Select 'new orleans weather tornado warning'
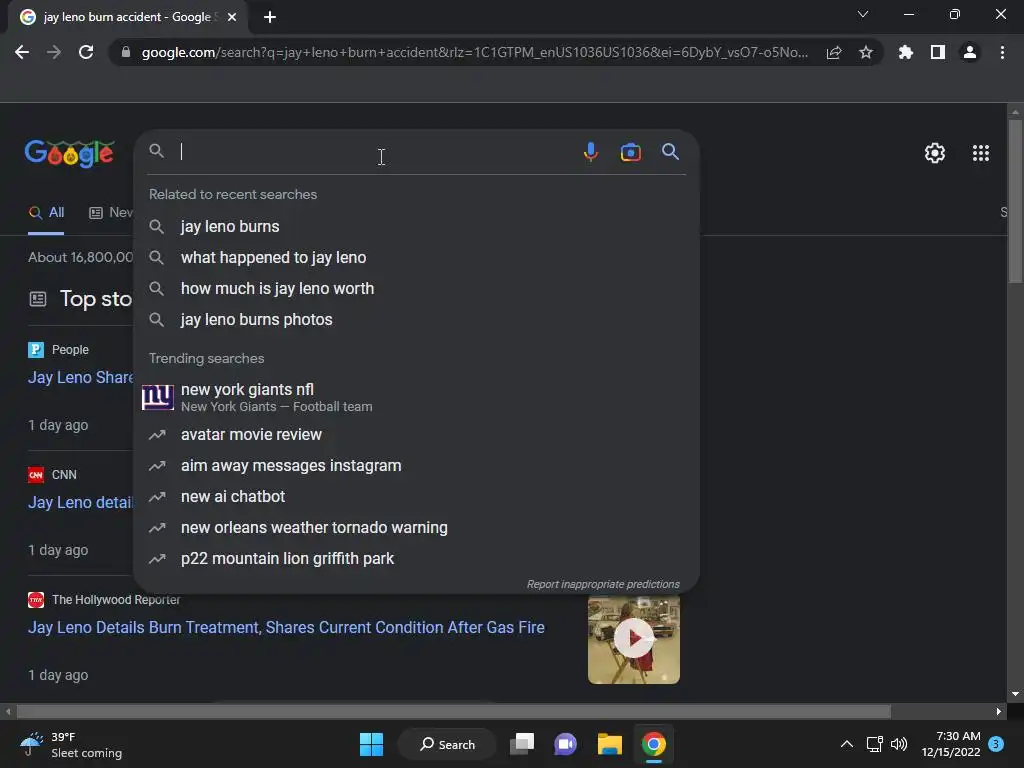 (417, 528)
